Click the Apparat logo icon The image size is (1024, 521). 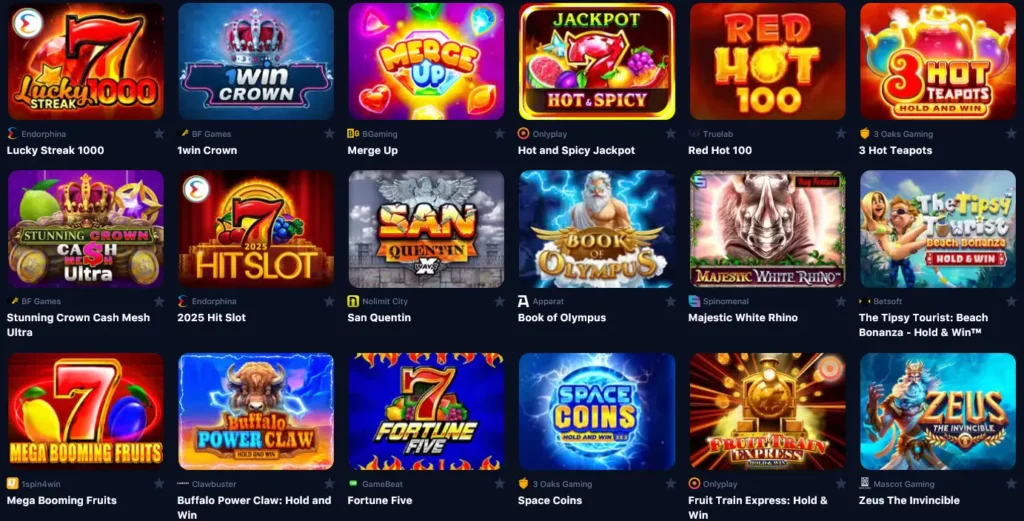point(523,301)
